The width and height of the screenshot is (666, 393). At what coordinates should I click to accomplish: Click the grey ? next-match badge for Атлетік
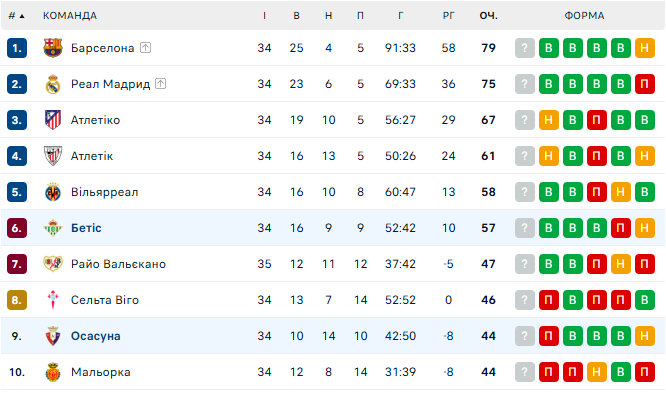tap(525, 156)
